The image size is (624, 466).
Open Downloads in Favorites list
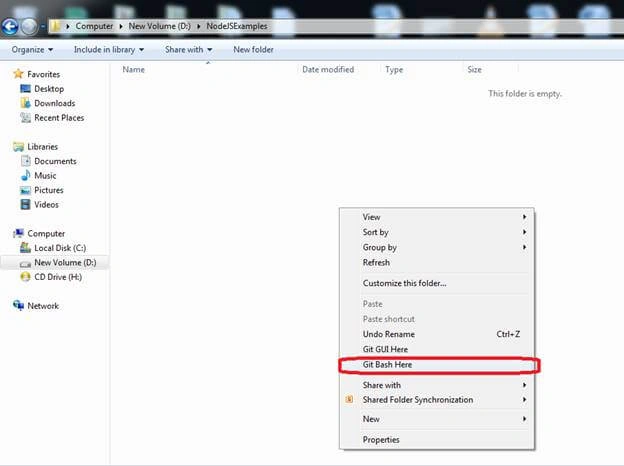point(55,103)
